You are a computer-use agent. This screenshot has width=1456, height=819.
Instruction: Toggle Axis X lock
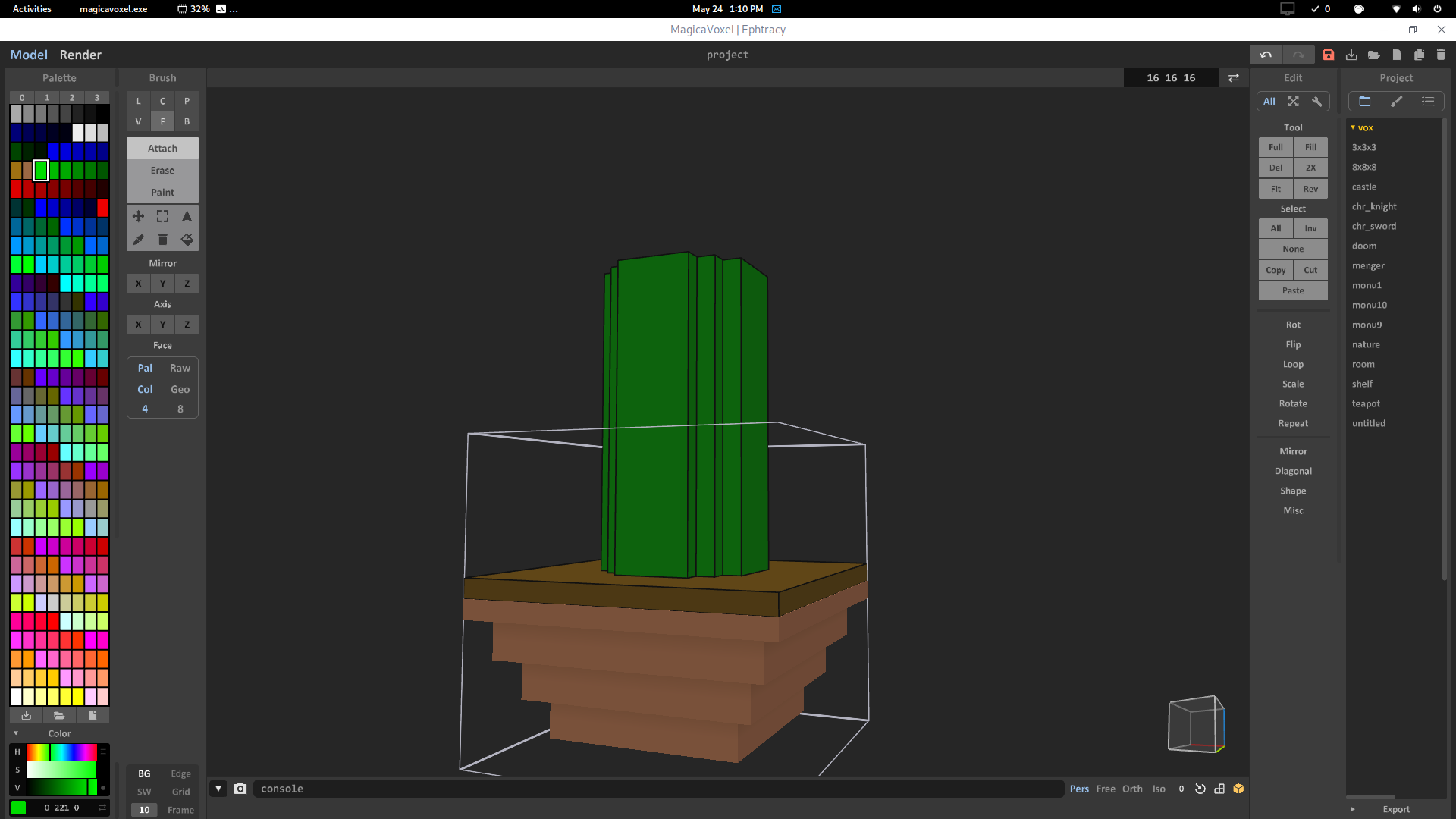[x=138, y=325]
